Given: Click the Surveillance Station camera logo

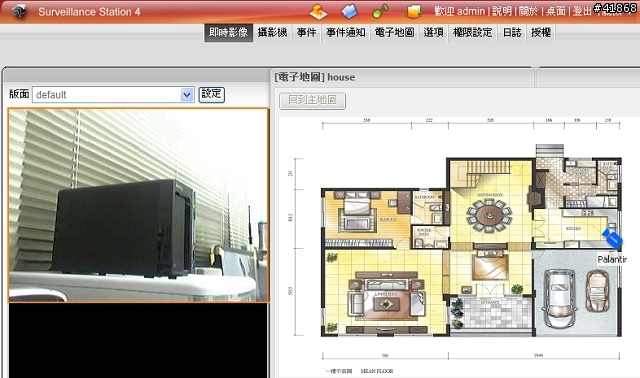Looking at the screenshot, I should pos(19,11).
